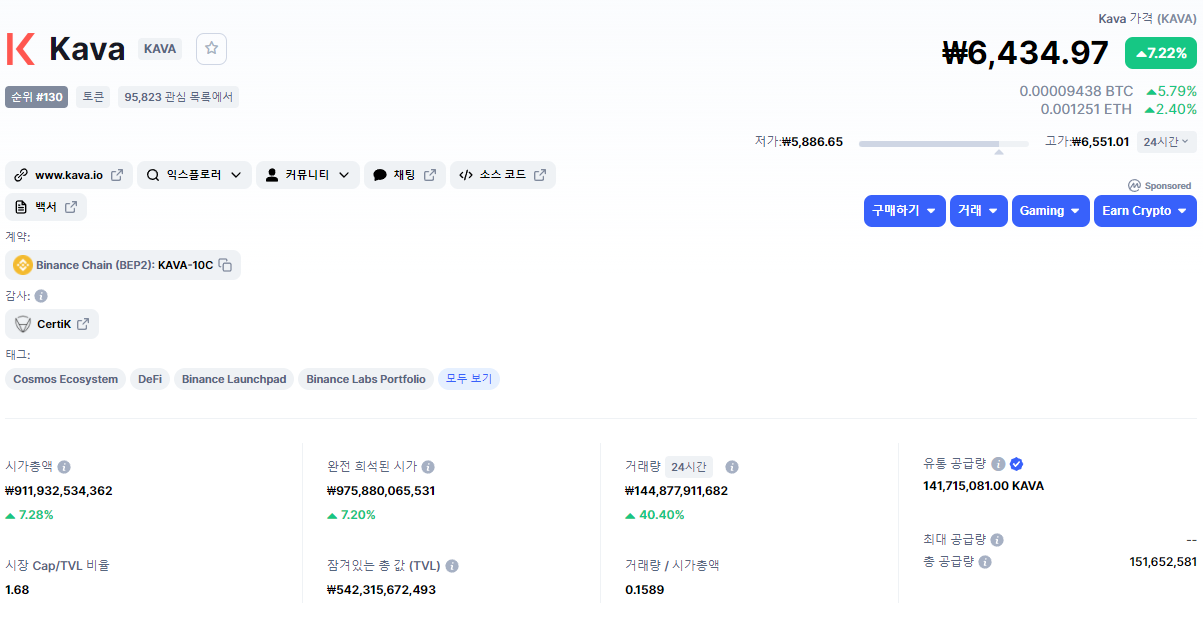Open the 백서 whitepaper link
The width and height of the screenshot is (1203, 618).
pos(46,207)
